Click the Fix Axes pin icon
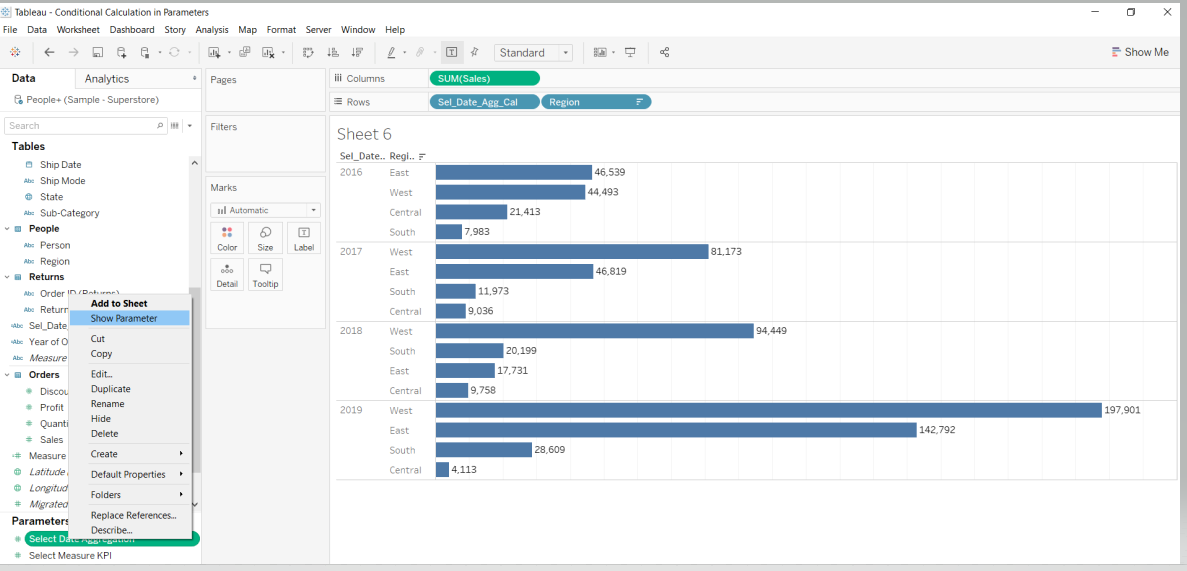 [475, 52]
